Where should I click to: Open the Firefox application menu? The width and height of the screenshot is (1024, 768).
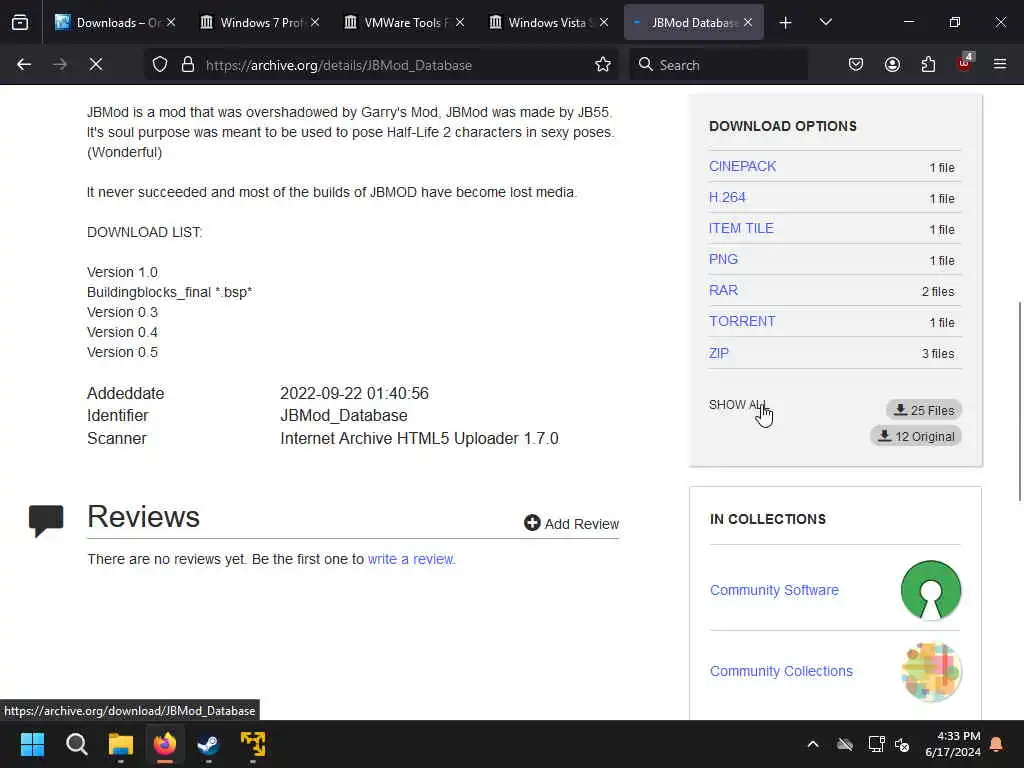pos(1000,64)
